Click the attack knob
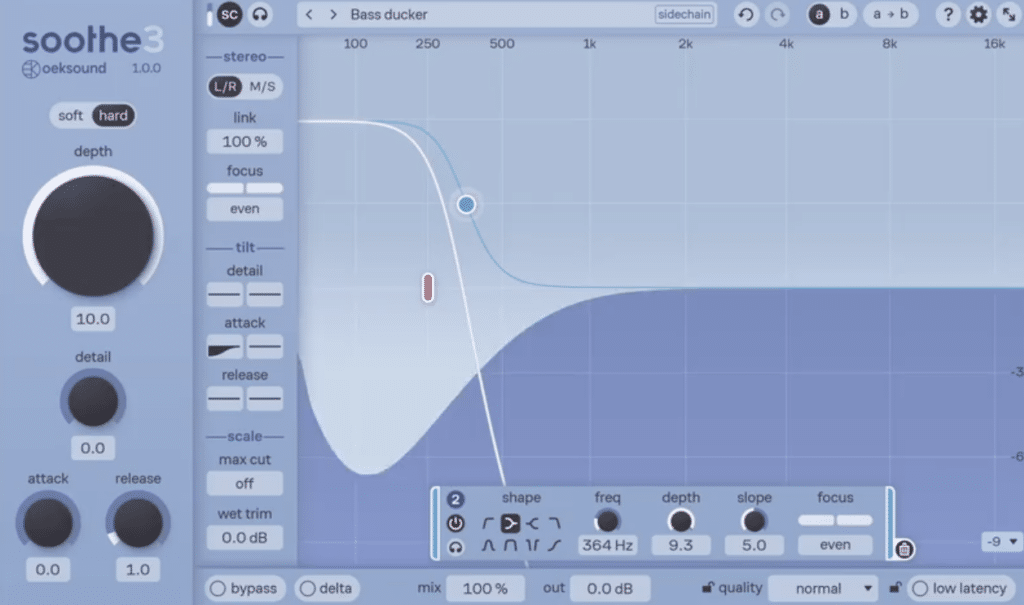 [48, 523]
